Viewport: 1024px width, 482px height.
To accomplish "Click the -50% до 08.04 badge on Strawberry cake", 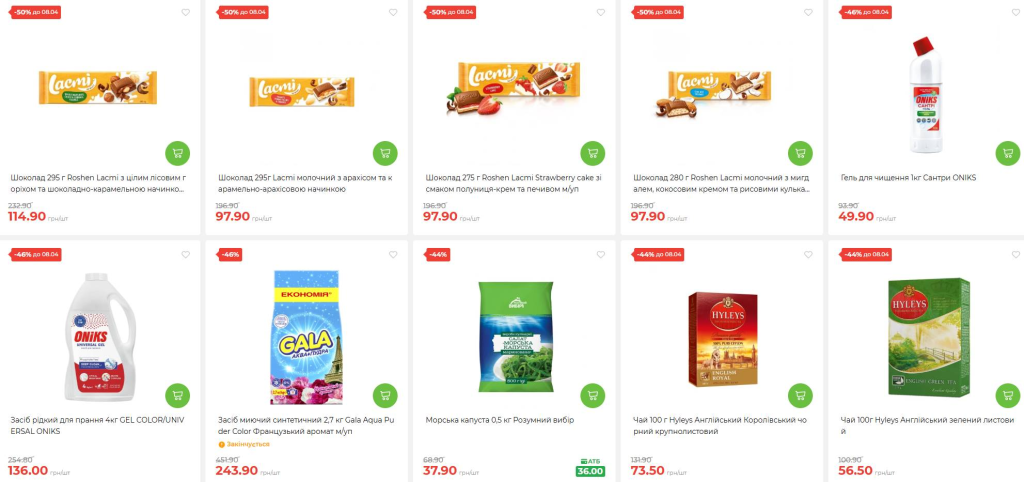I will click(x=451, y=12).
